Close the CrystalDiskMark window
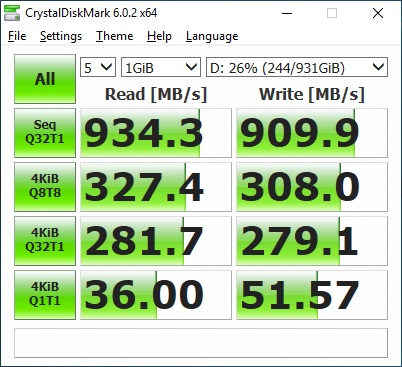Screen dimensions: 402x367 (378, 13)
